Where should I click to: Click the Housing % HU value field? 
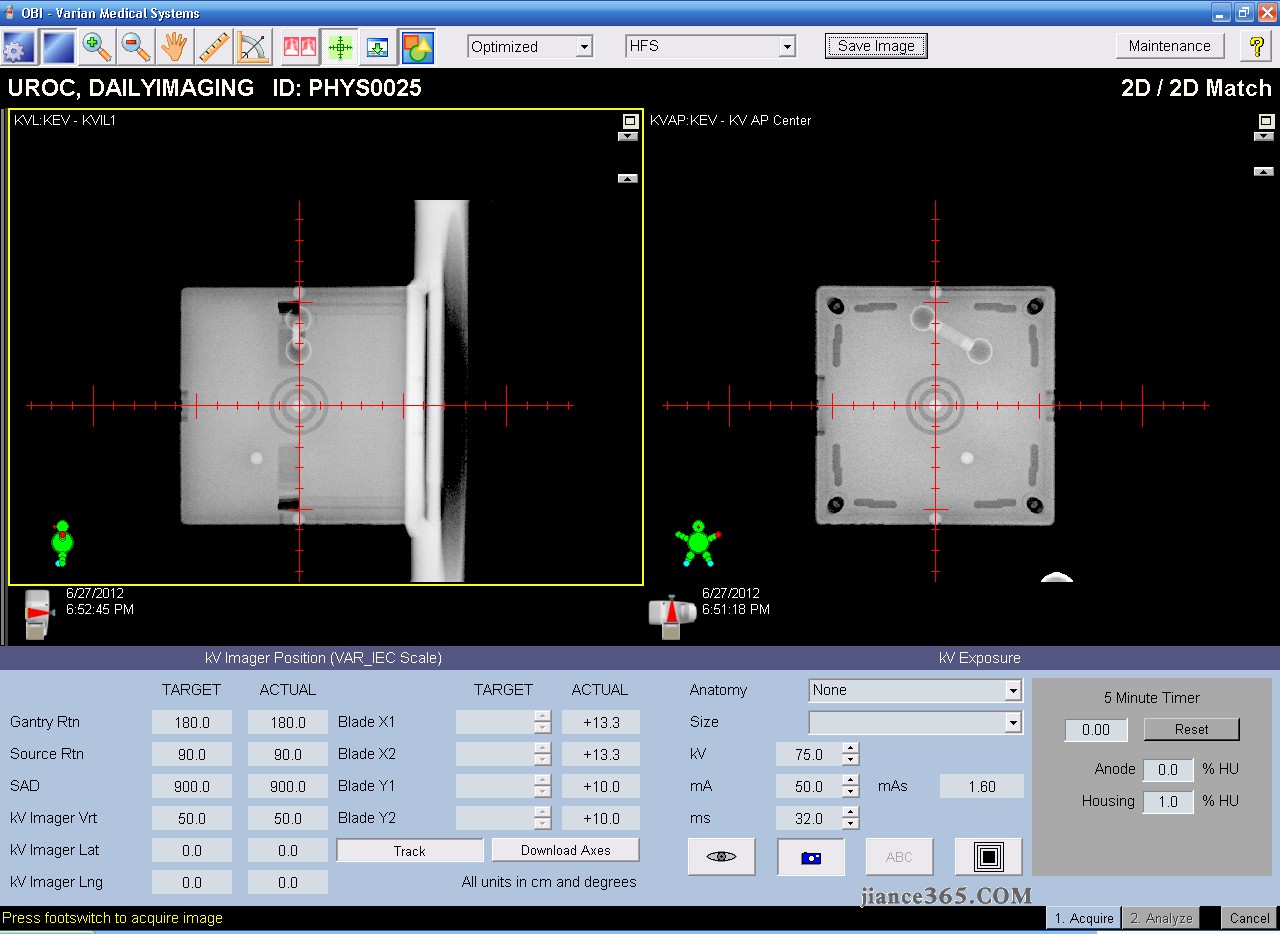[x=1168, y=801]
